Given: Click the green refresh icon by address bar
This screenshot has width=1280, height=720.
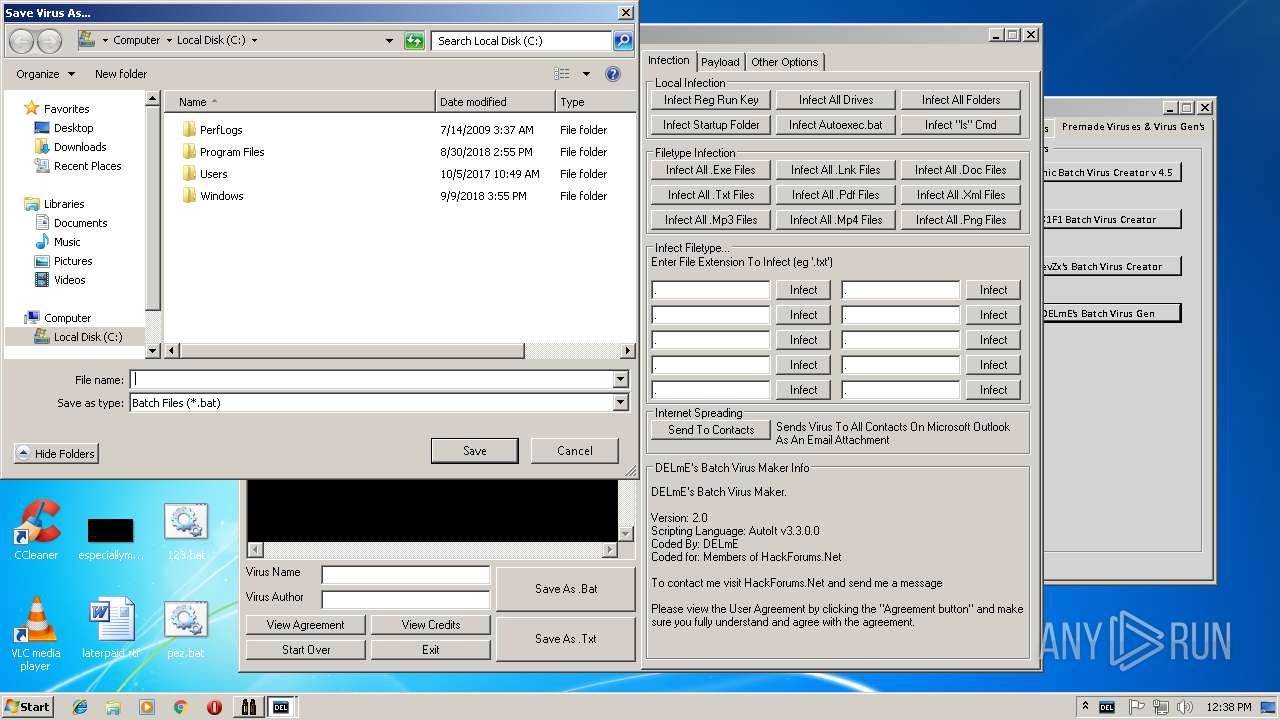Looking at the screenshot, I should coord(414,40).
